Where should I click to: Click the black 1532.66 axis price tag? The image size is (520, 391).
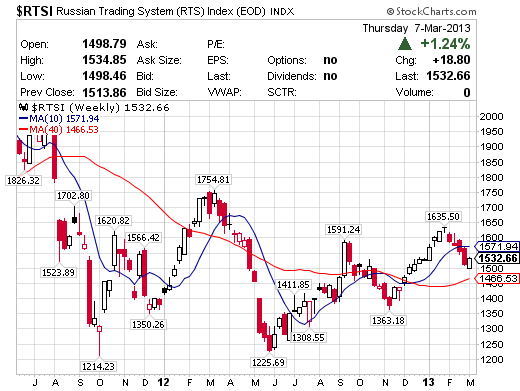pos(497,258)
